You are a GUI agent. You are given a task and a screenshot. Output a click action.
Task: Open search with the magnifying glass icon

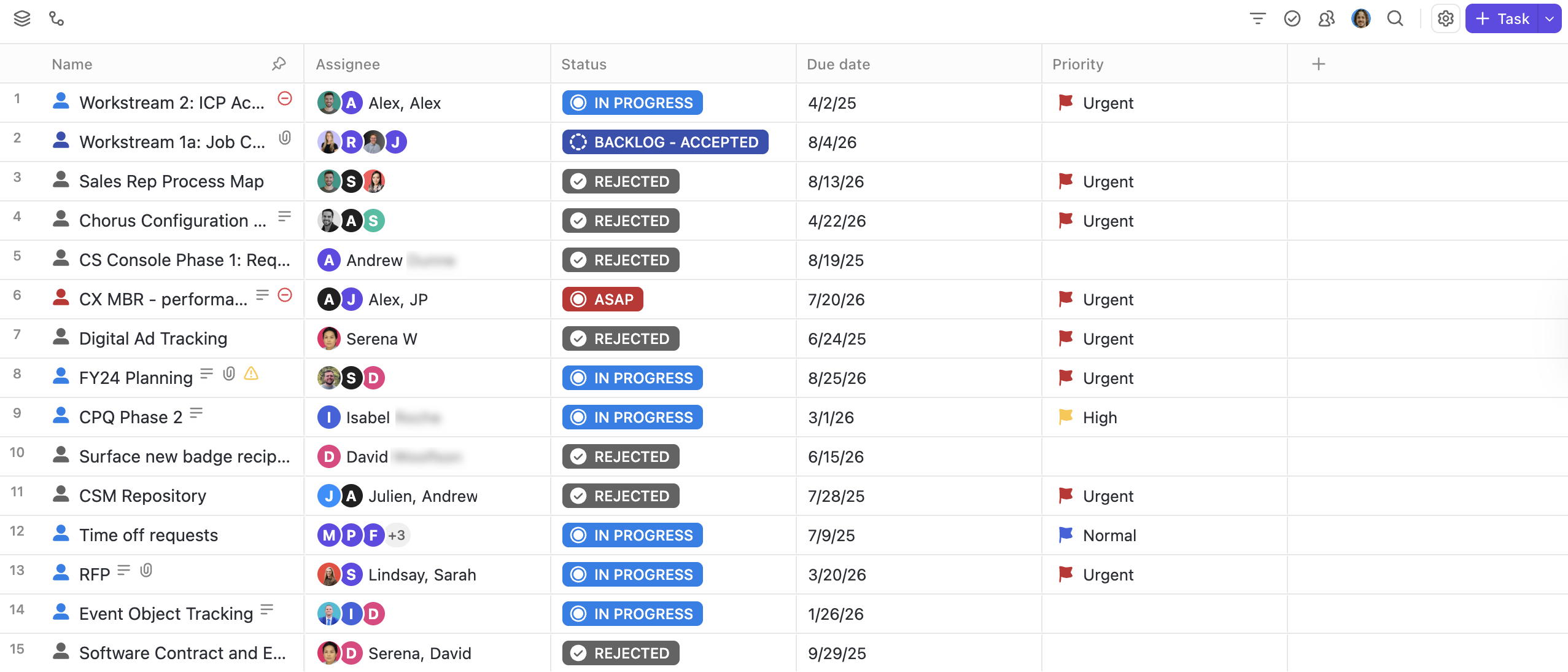pyautogui.click(x=1394, y=18)
